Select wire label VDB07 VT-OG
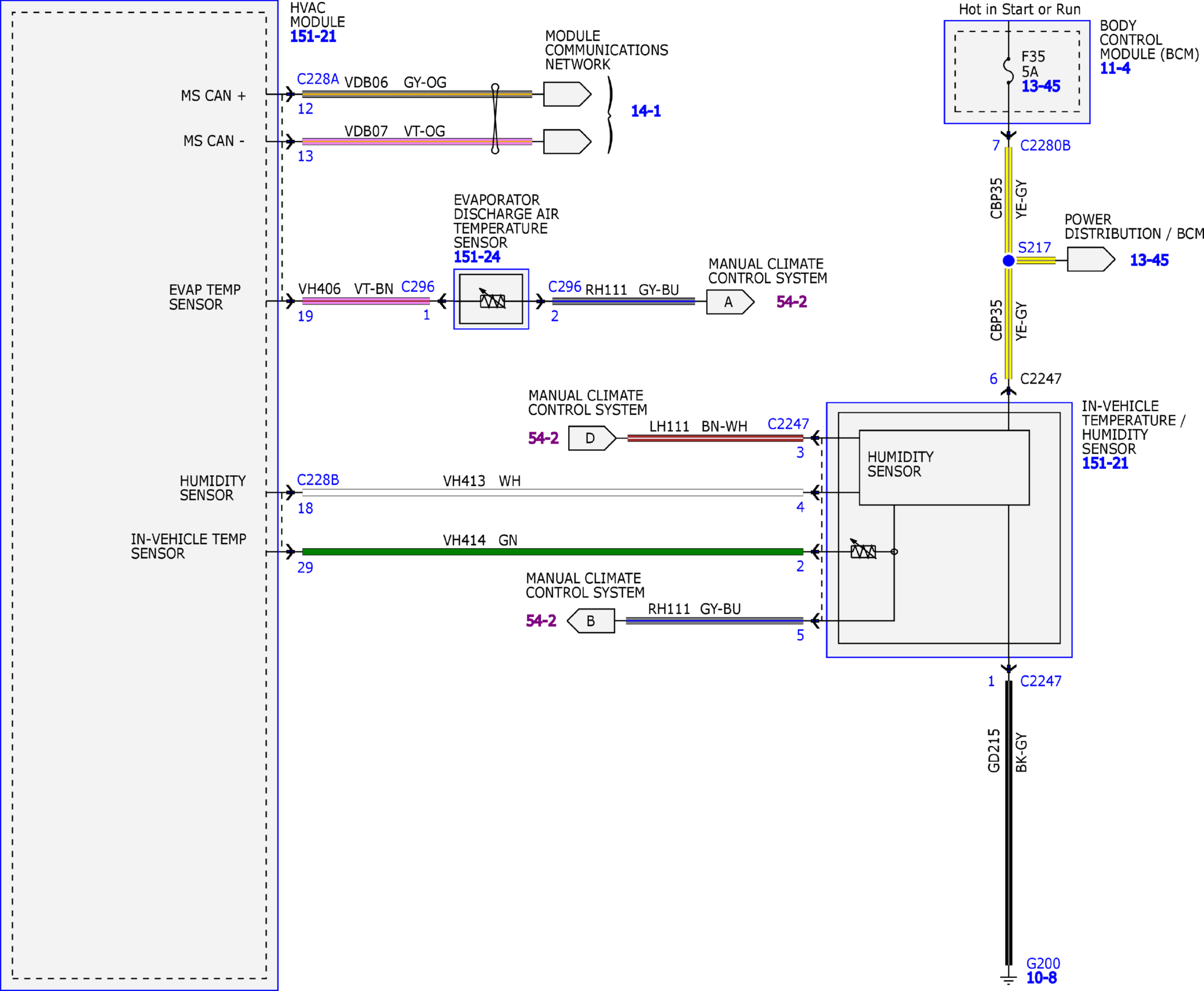1204x991 pixels. 395,131
